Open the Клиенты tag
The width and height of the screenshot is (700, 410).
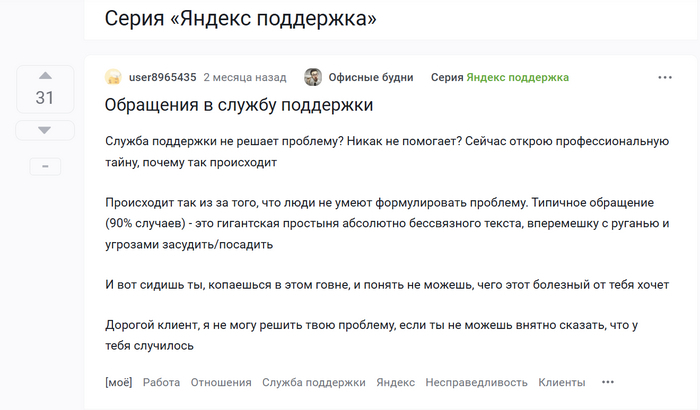[x=562, y=383]
